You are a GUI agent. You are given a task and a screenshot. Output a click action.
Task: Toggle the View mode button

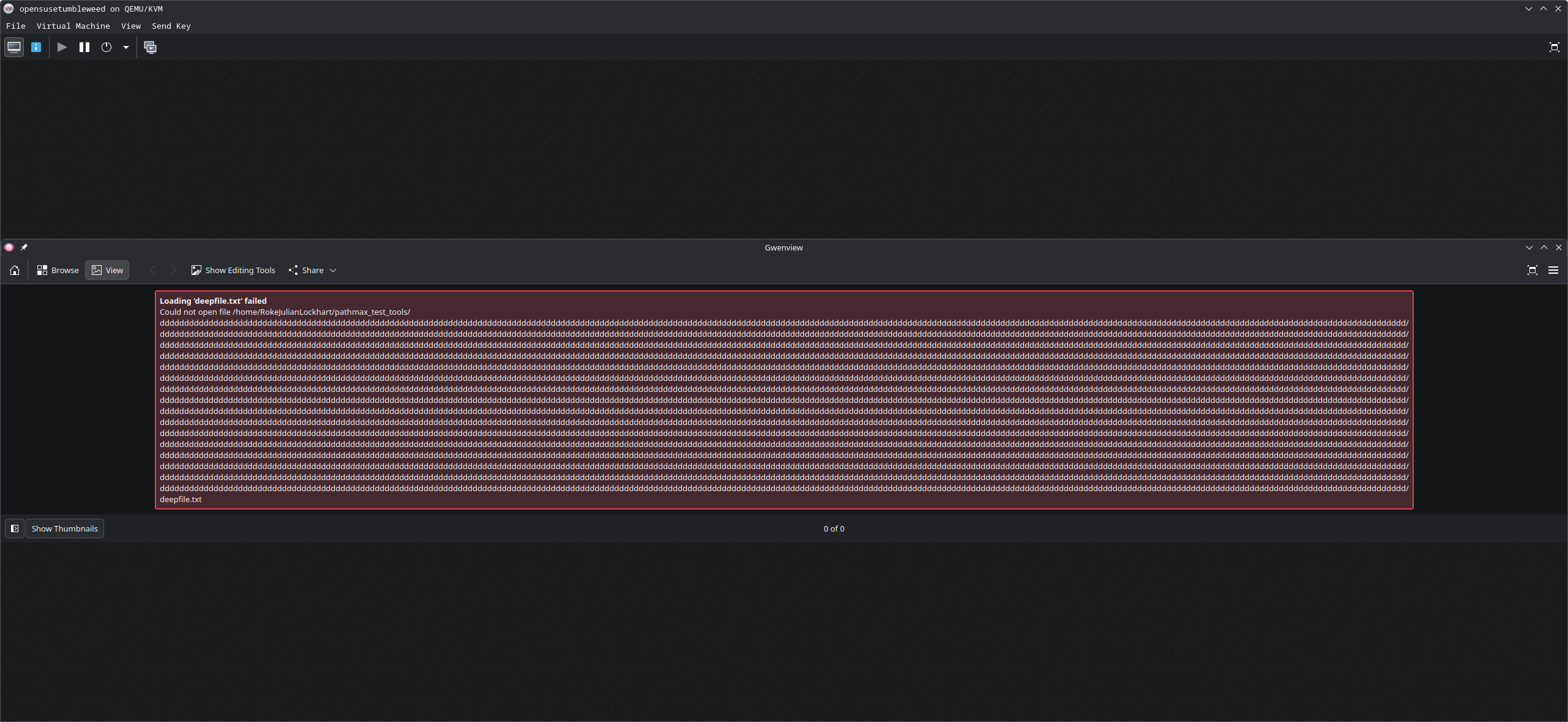pos(107,270)
